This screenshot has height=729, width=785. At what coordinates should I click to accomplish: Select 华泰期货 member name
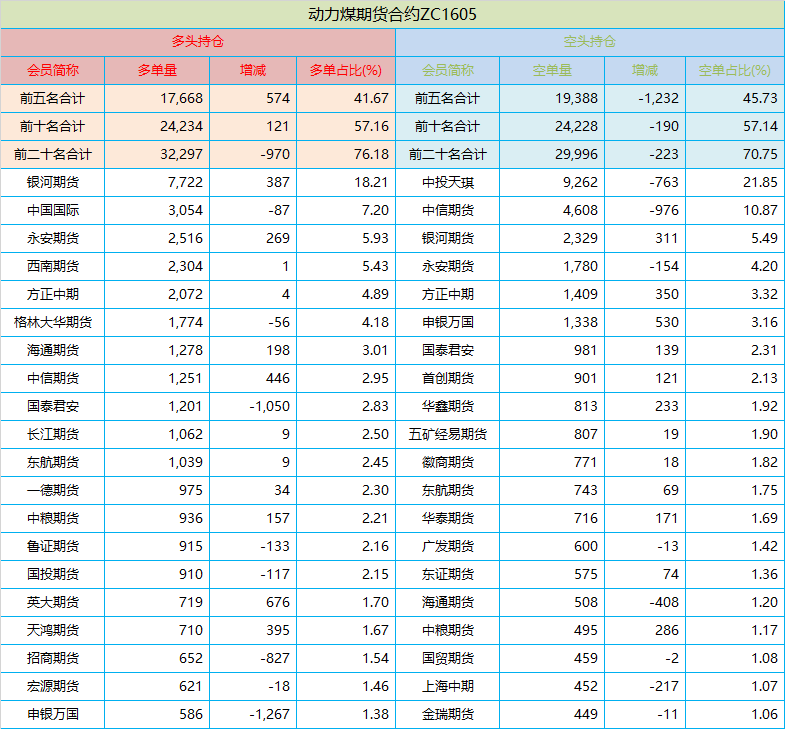(x=448, y=519)
